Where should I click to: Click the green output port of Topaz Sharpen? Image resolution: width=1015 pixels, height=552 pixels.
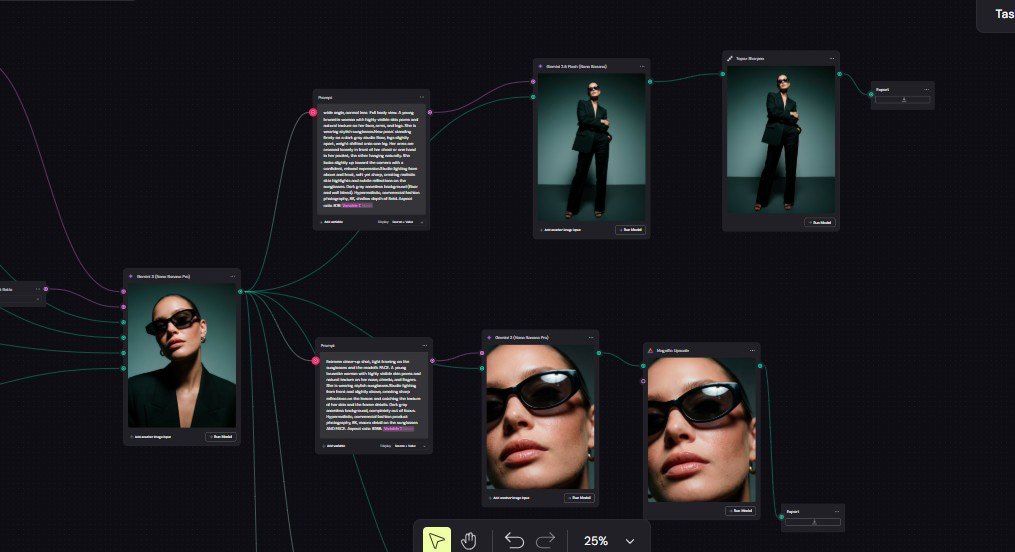tap(840, 74)
